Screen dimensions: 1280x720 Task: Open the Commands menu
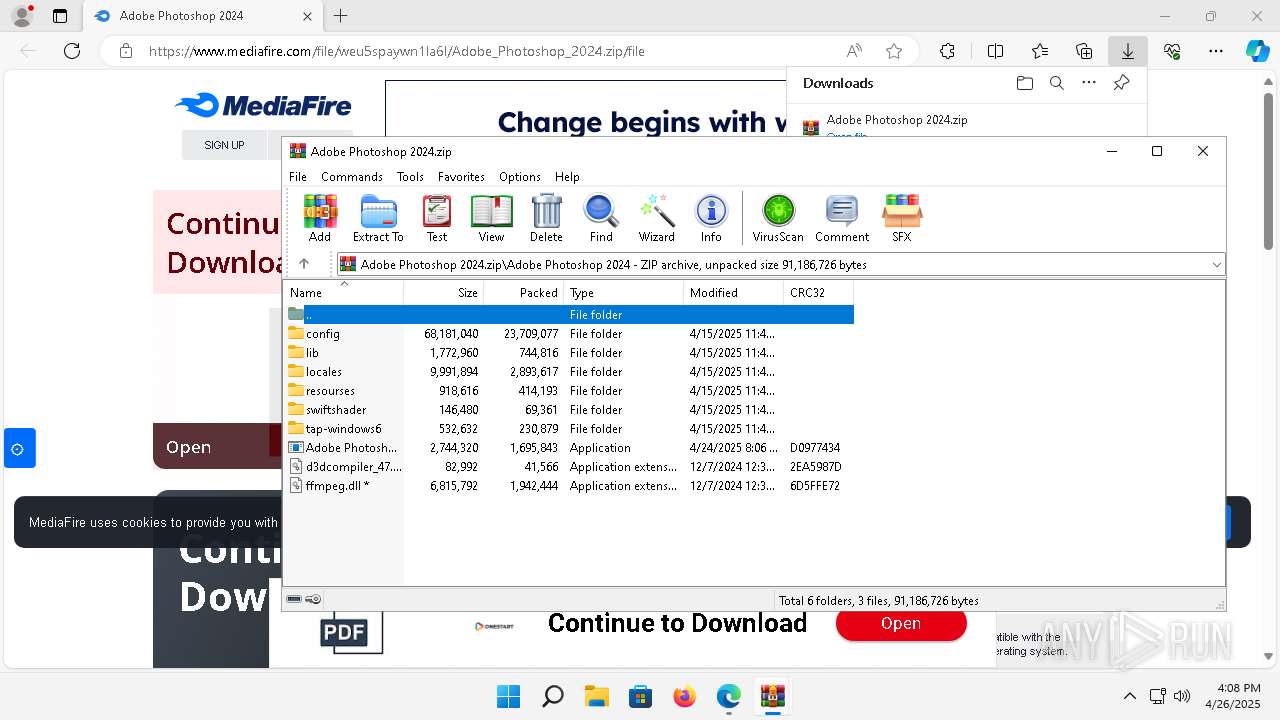[x=352, y=176]
